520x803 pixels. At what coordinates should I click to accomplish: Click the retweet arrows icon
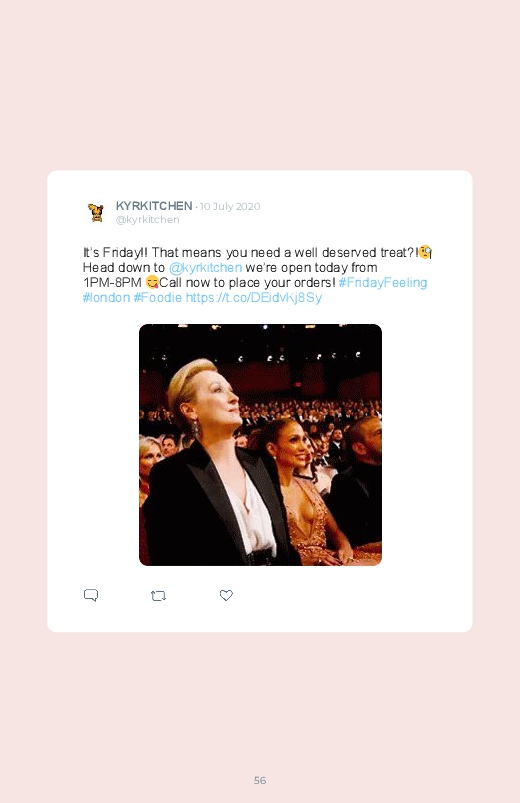pyautogui.click(x=158, y=596)
